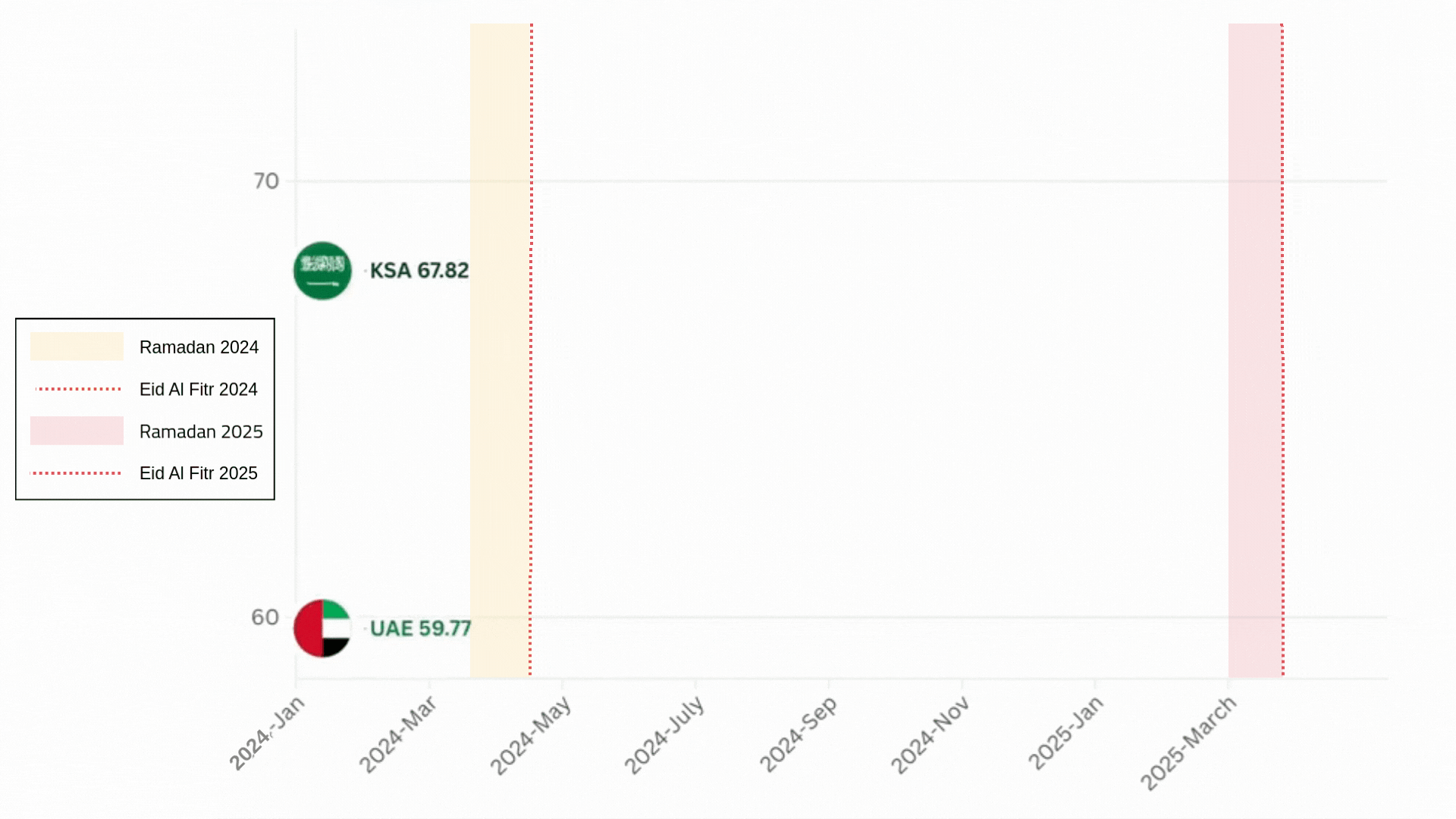Viewport: 1456px width, 819px height.
Task: Click the 2025-March x-axis label
Action: click(x=1188, y=744)
